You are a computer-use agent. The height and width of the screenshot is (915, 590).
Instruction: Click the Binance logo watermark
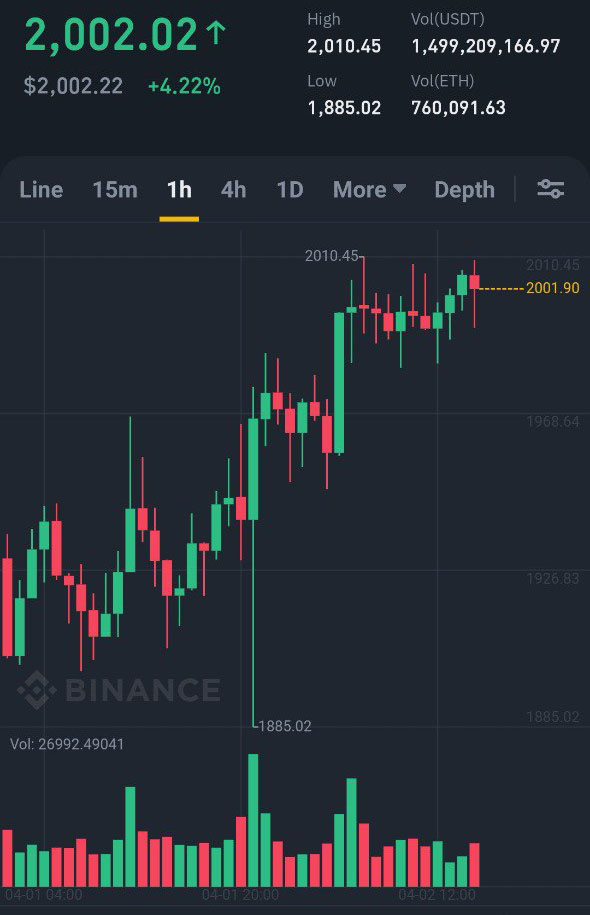pos(119,690)
